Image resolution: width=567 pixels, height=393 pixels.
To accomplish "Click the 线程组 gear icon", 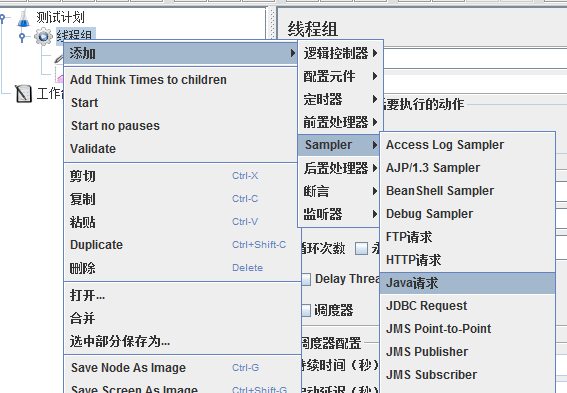I will 43,37.
